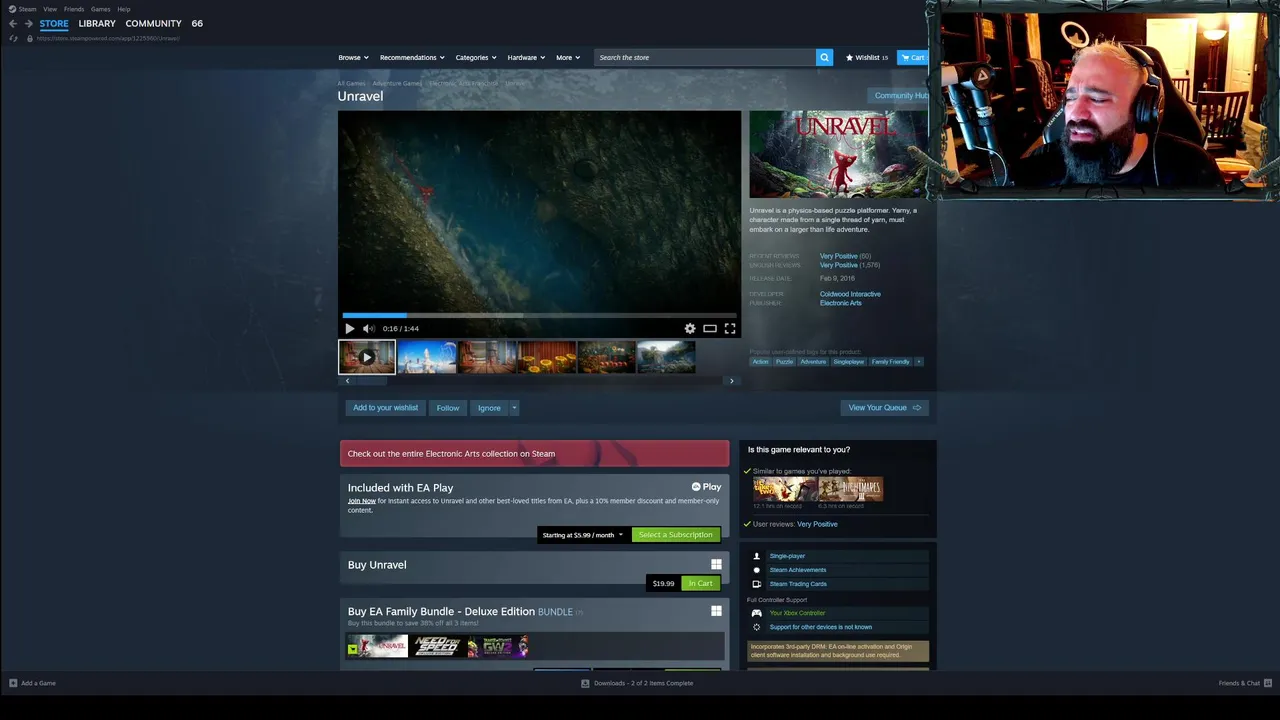Go forward with the navigation right arrow

[x=29, y=23]
